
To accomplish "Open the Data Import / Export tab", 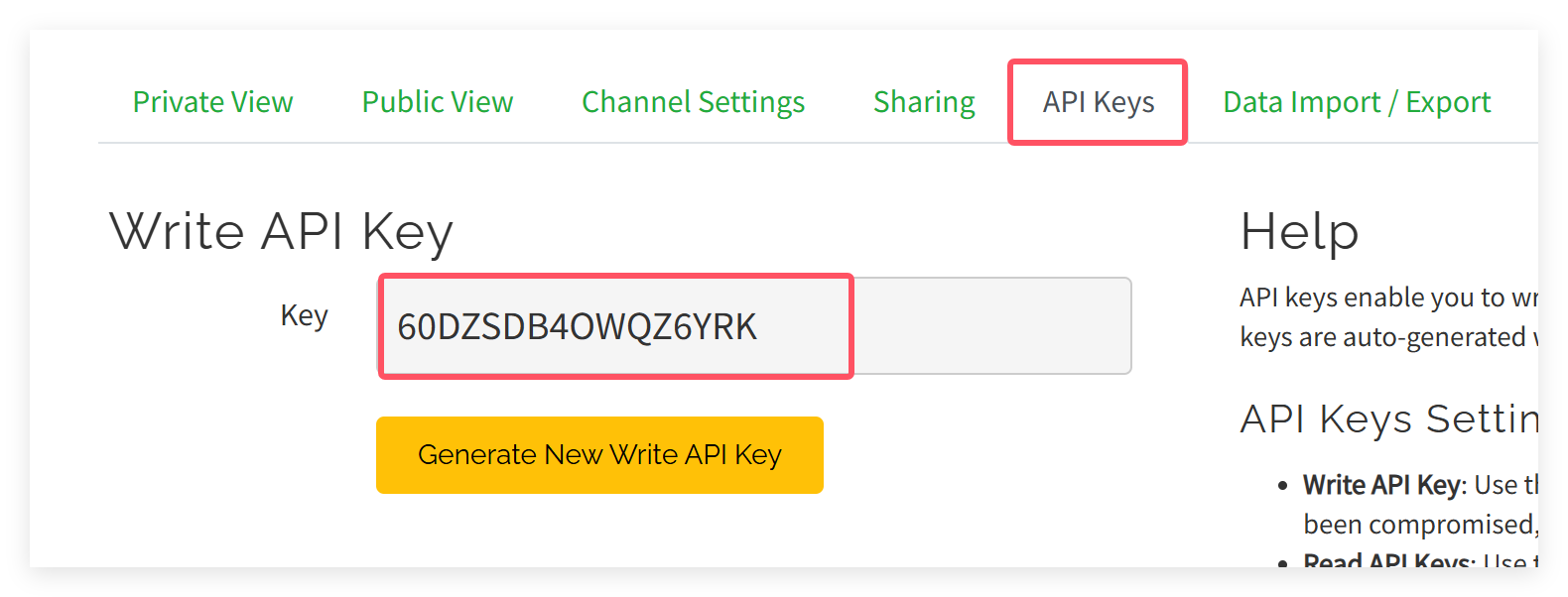I will [1357, 102].
